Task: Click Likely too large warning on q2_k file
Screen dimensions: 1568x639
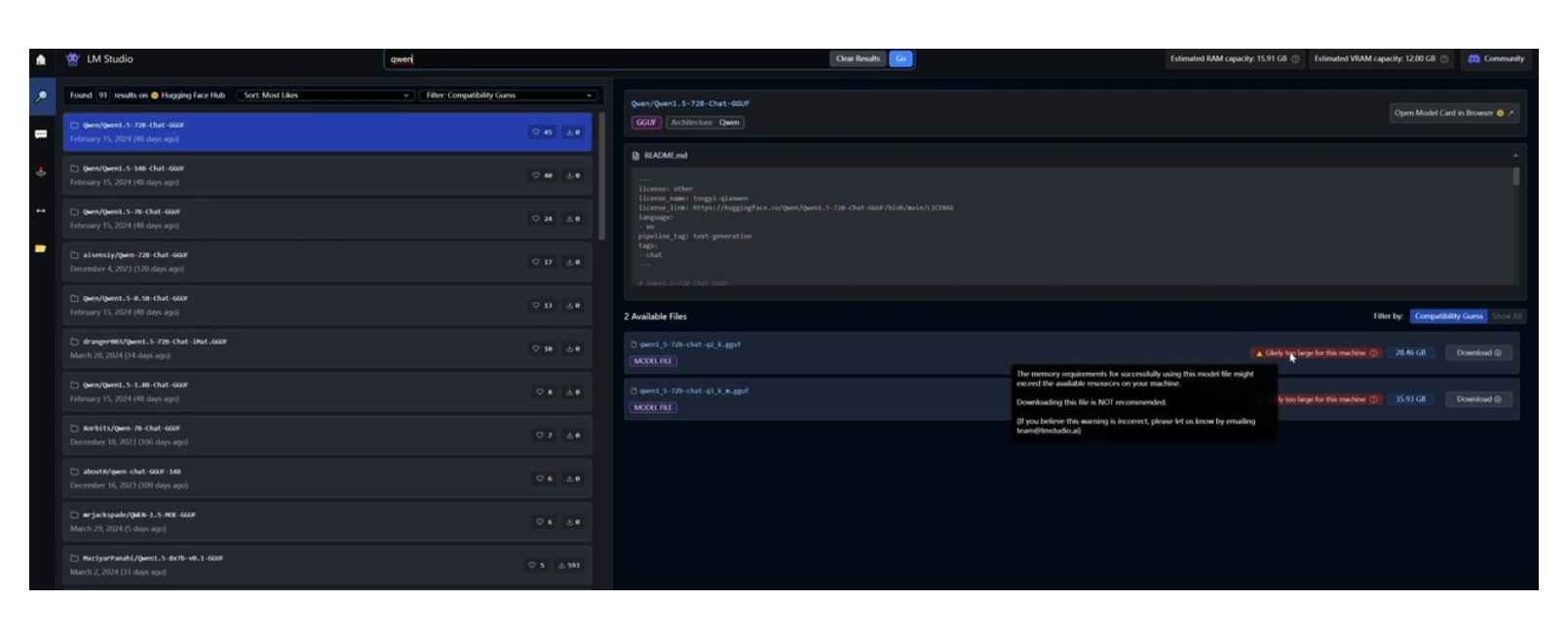Action: coord(1315,354)
